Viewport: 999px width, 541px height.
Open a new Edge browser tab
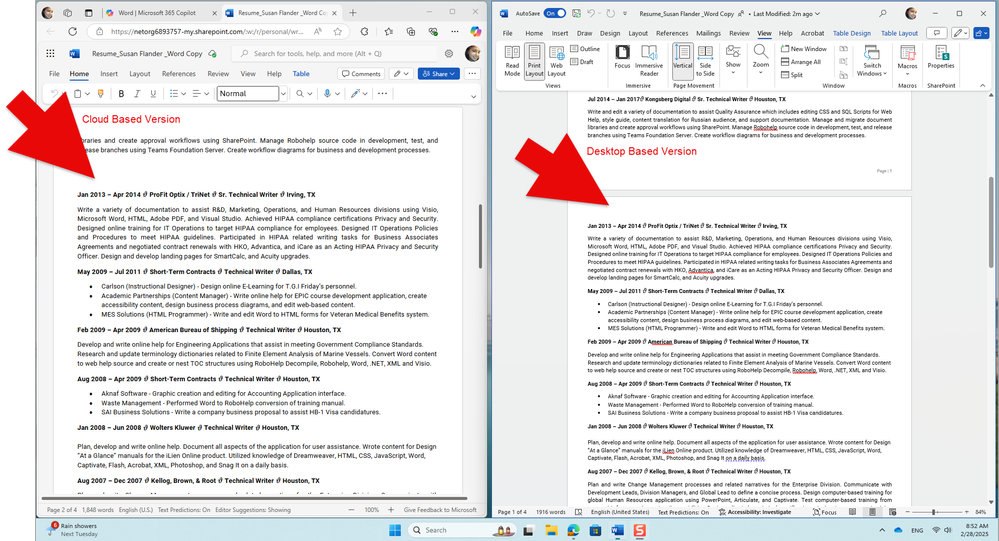353,13
